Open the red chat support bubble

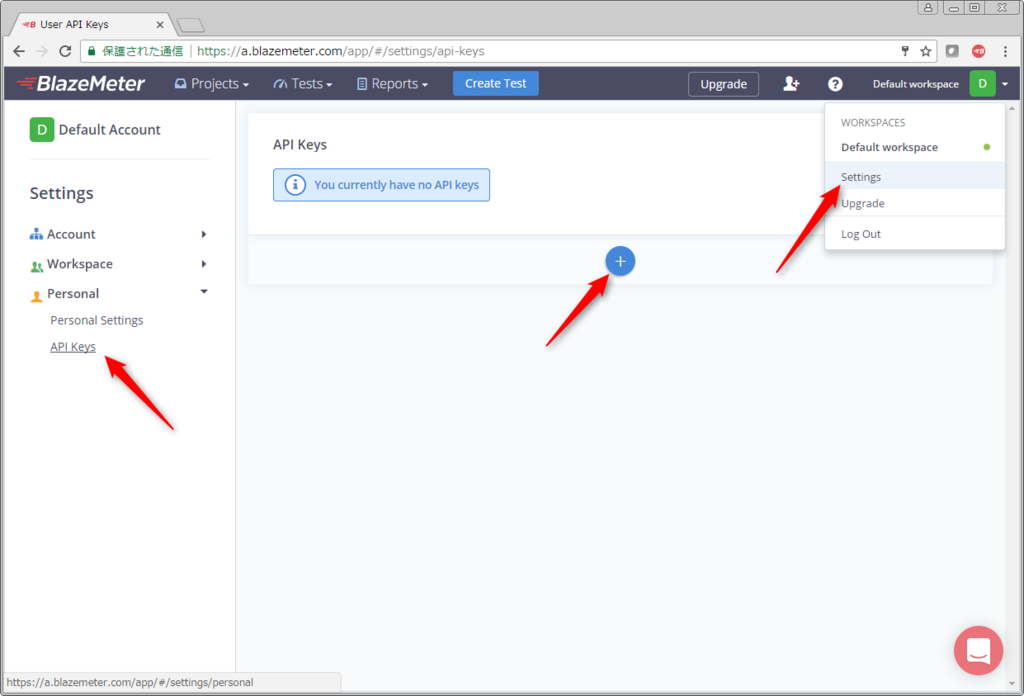pos(978,650)
